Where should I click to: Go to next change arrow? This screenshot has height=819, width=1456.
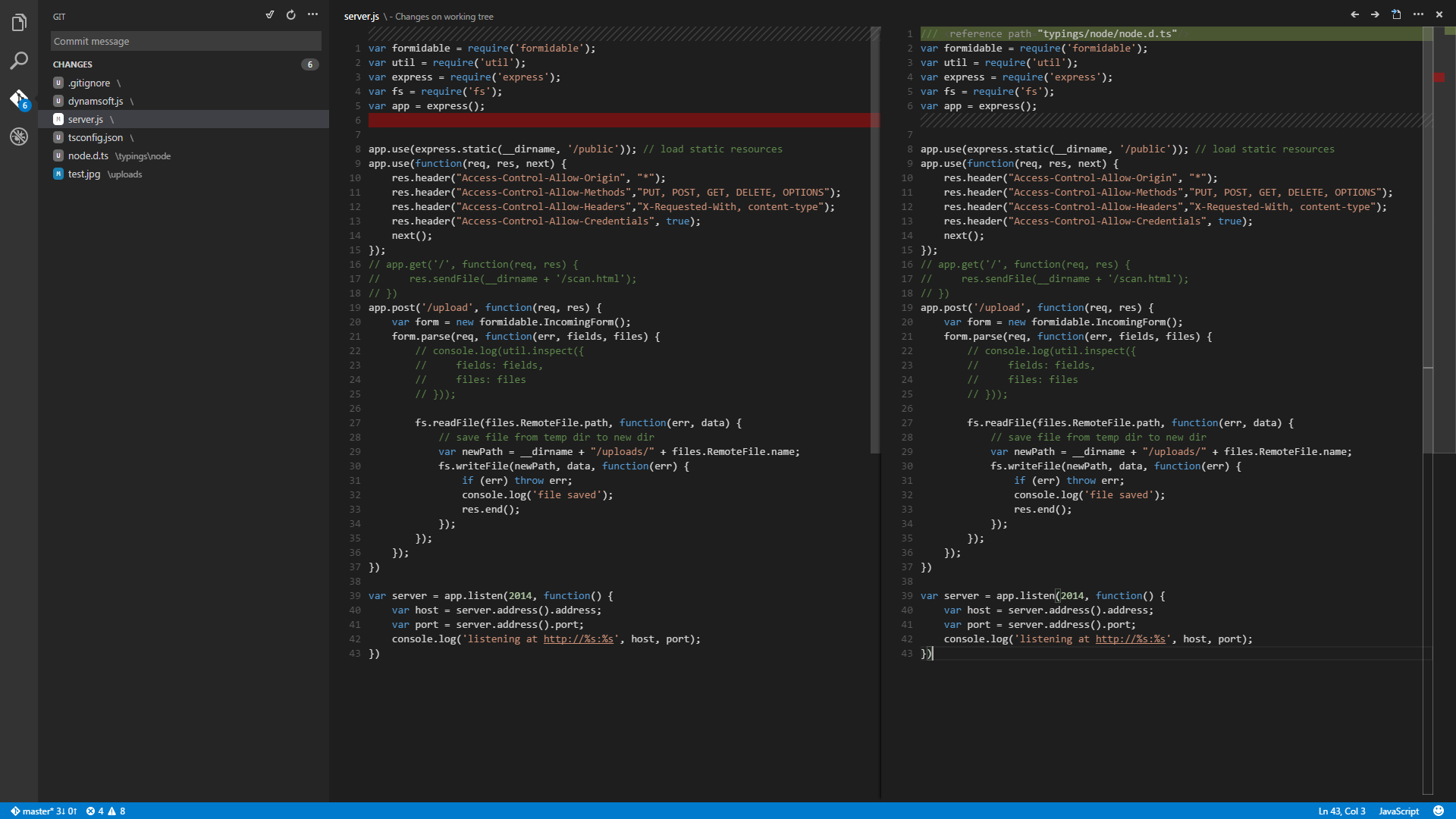(x=1375, y=14)
